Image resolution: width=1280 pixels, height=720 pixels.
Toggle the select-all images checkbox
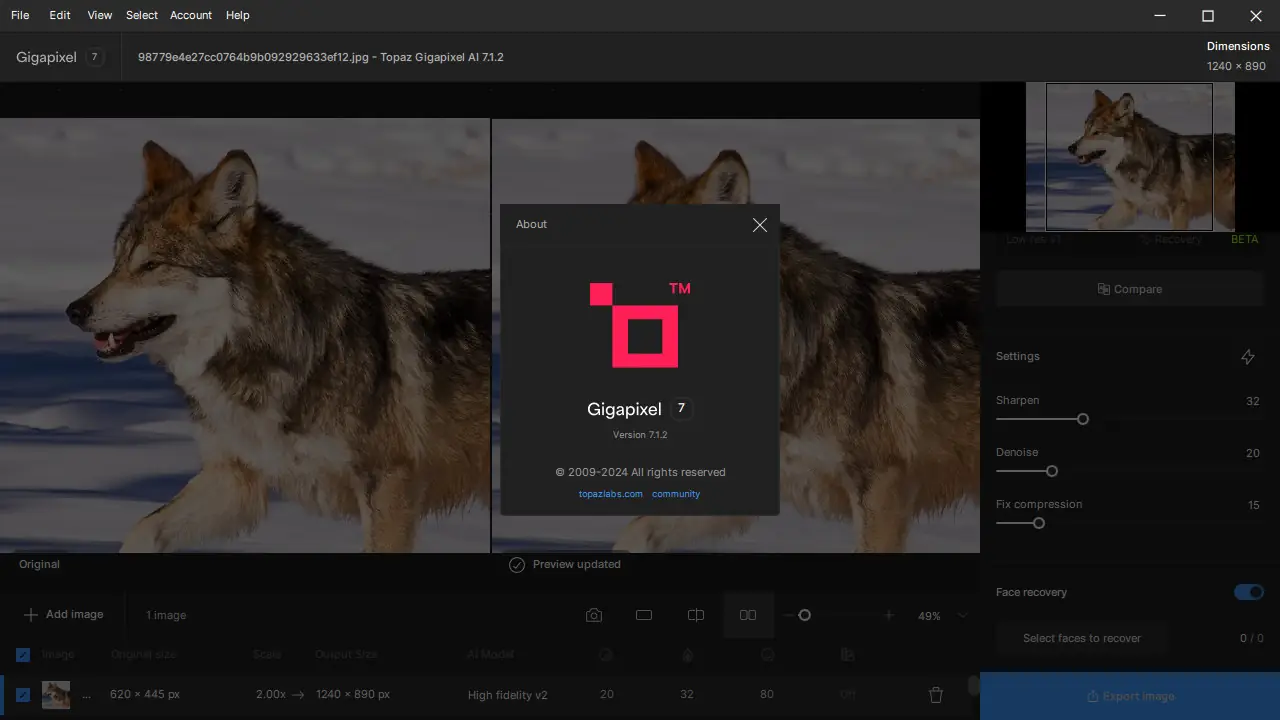point(23,655)
